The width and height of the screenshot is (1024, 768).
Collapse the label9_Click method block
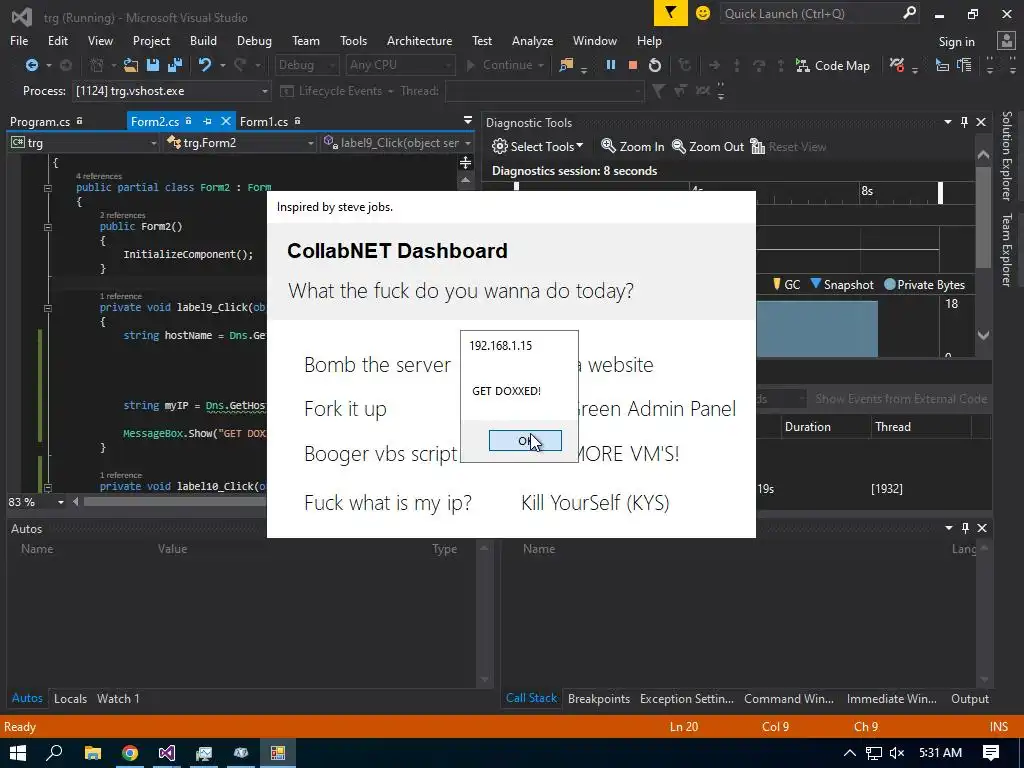click(x=48, y=308)
